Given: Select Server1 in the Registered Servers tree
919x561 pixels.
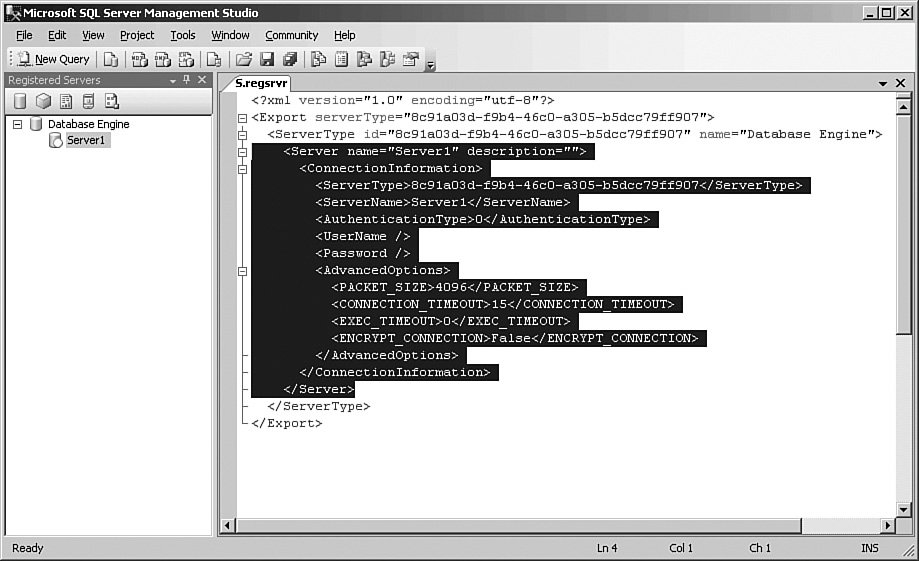Looking at the screenshot, I should click(x=86, y=140).
